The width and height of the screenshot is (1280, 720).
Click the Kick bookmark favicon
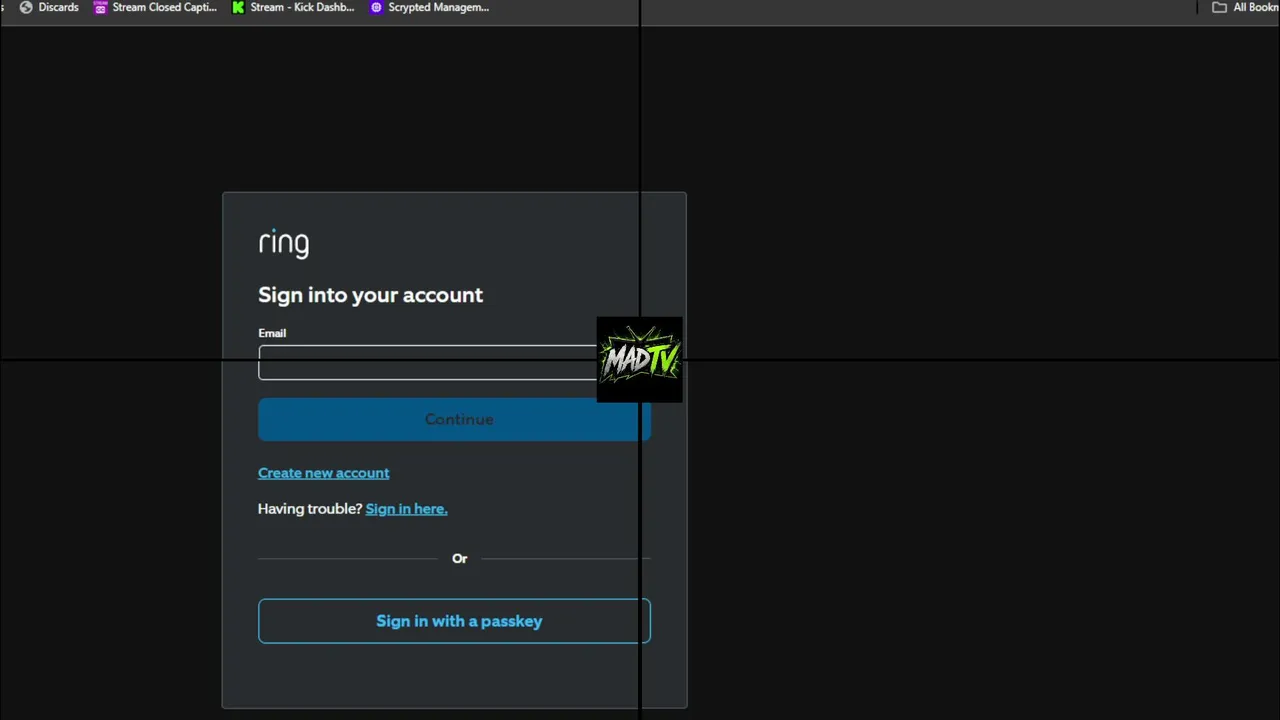(238, 7)
